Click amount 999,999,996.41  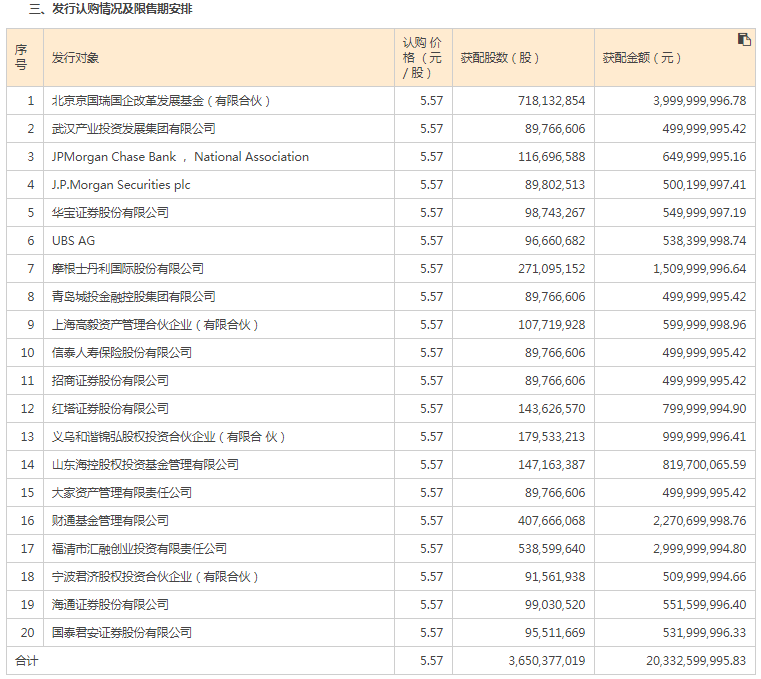[x=704, y=437]
